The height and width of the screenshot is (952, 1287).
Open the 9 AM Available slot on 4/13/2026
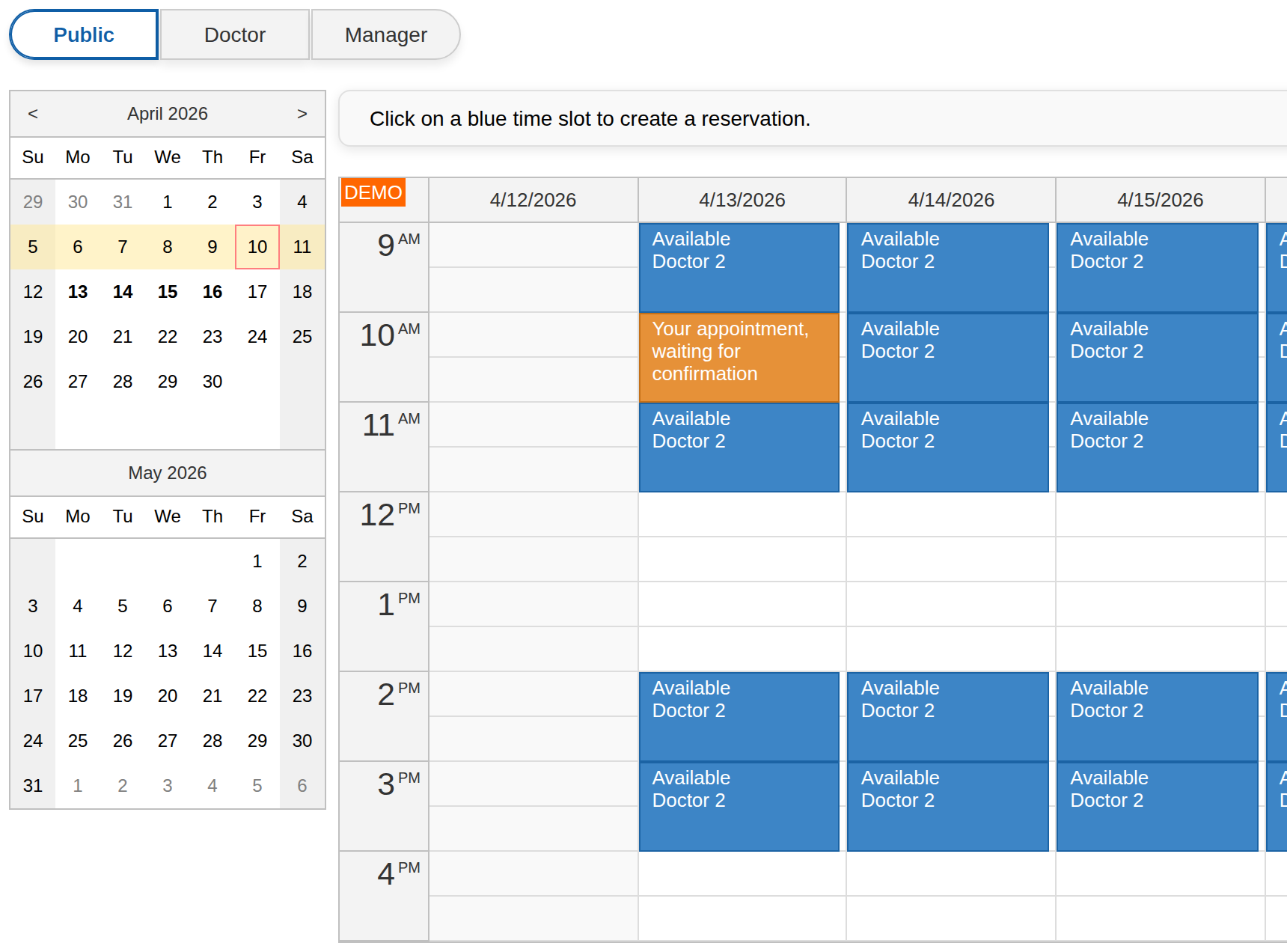739,266
